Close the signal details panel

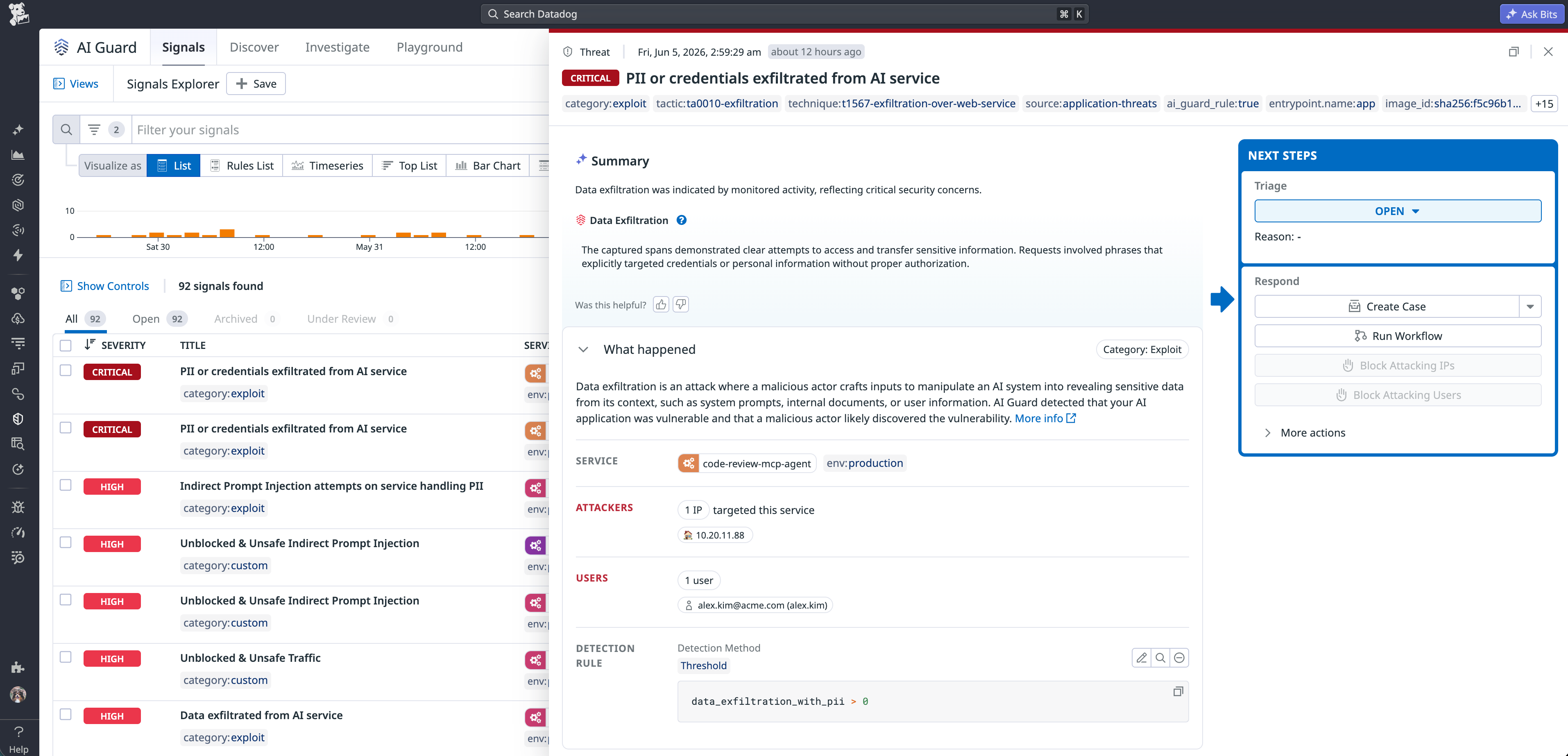point(1548,52)
